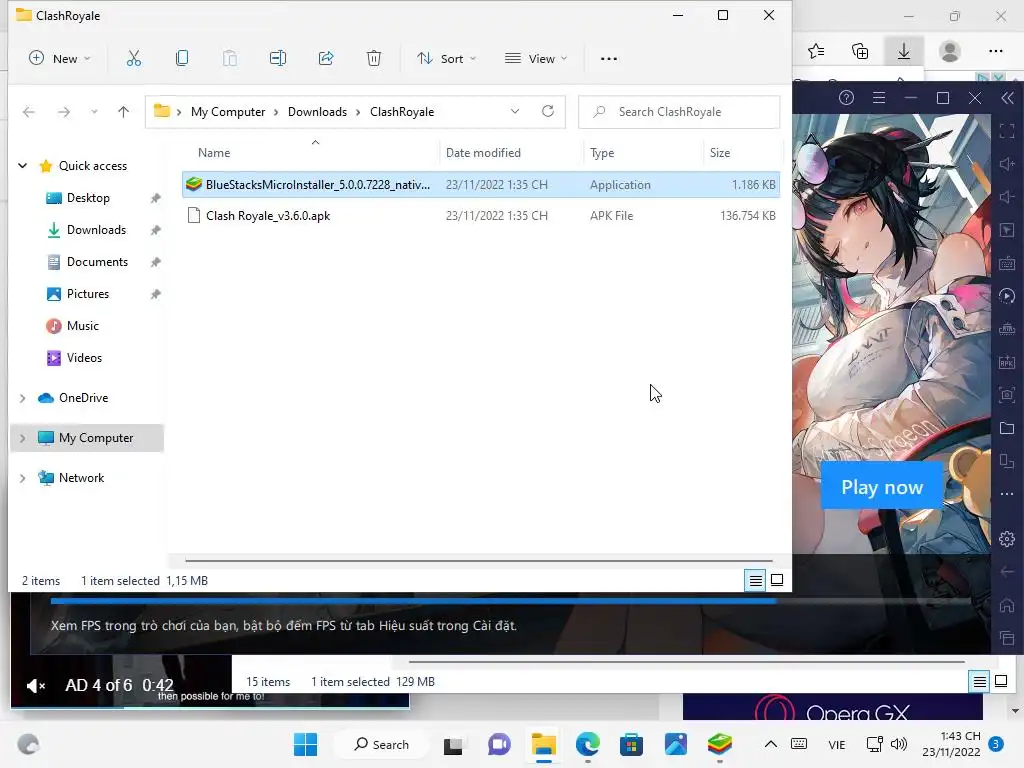Expand the OneDrive tree node
This screenshot has width=1024, height=768.
pos(23,398)
